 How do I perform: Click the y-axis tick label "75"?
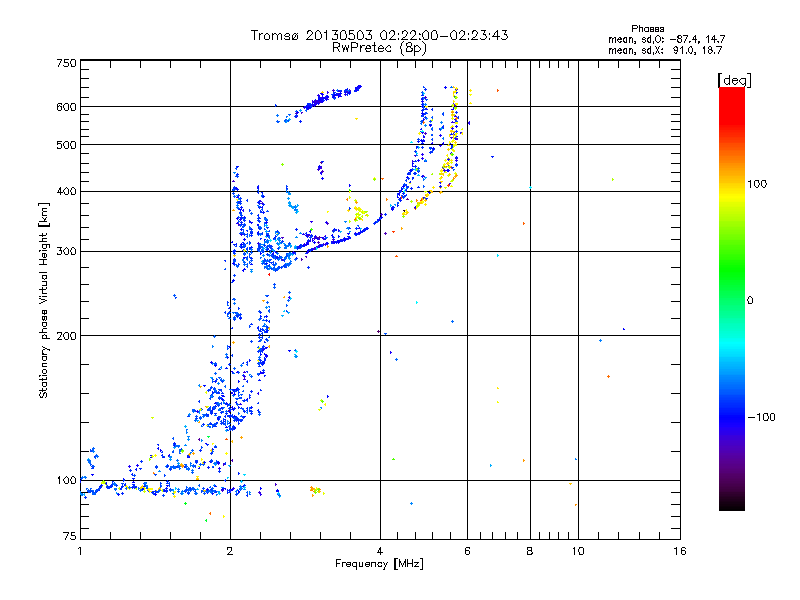pos(70,536)
